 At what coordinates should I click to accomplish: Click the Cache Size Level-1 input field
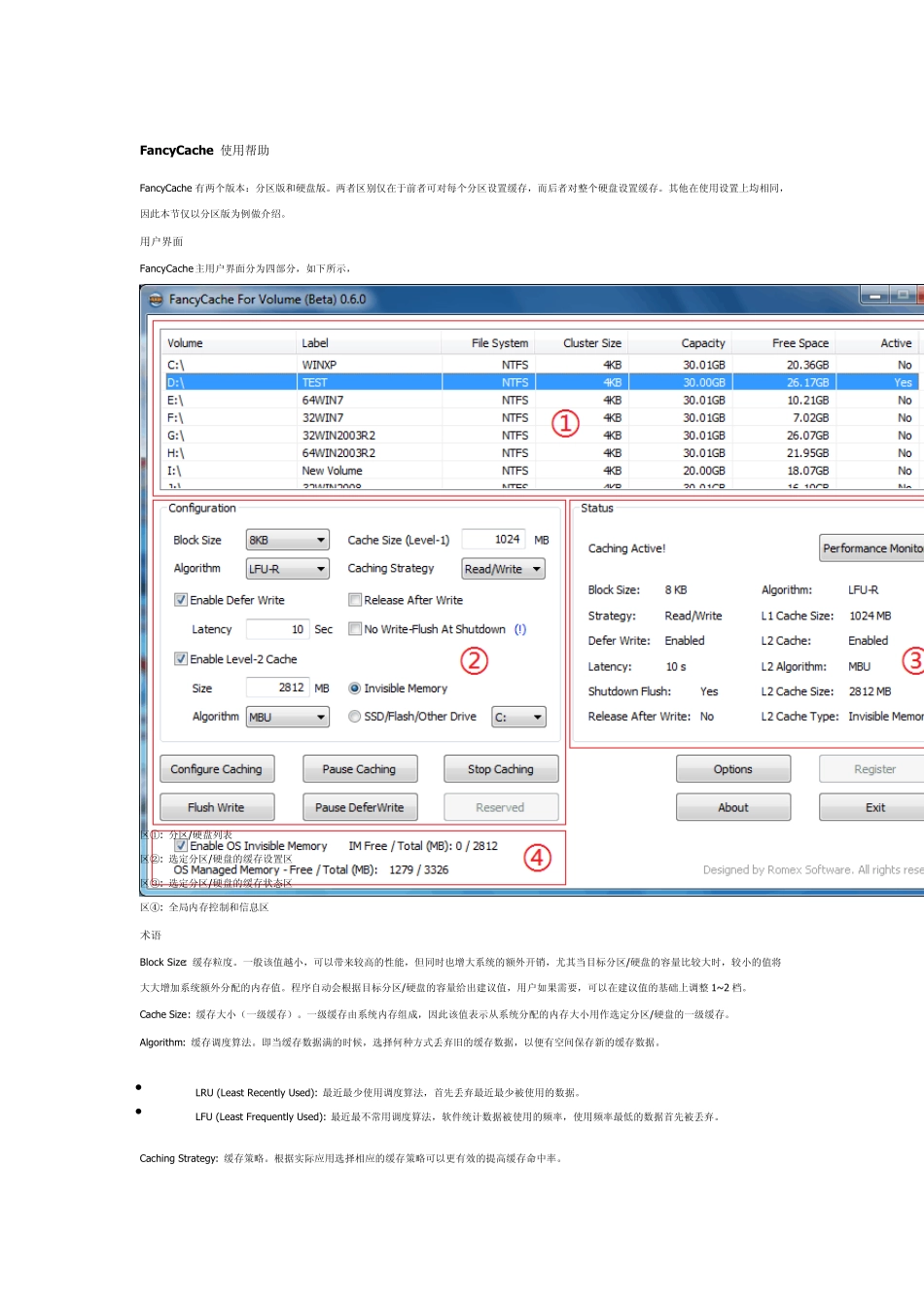pos(493,540)
